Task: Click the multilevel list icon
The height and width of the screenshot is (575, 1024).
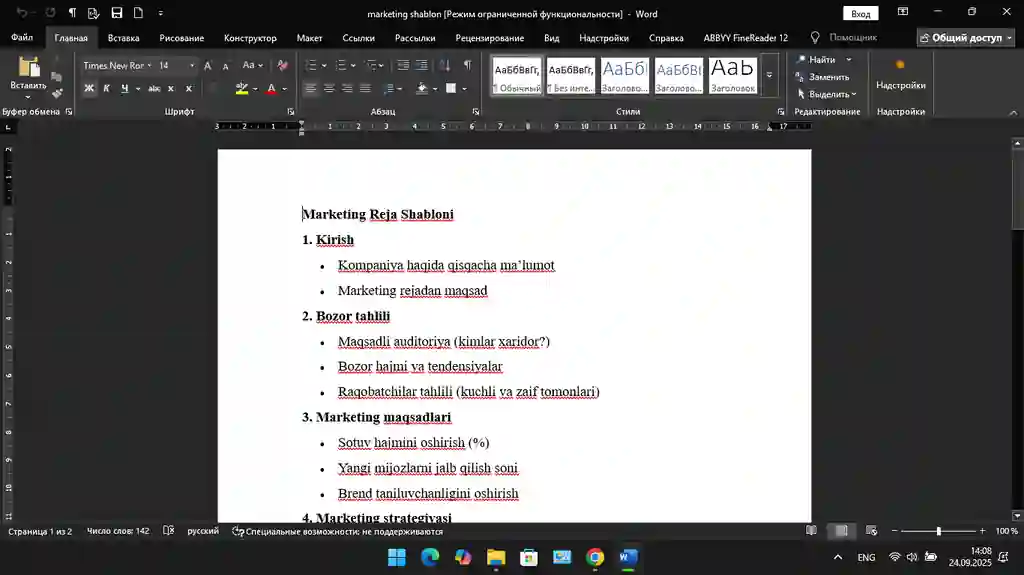Action: click(x=371, y=65)
